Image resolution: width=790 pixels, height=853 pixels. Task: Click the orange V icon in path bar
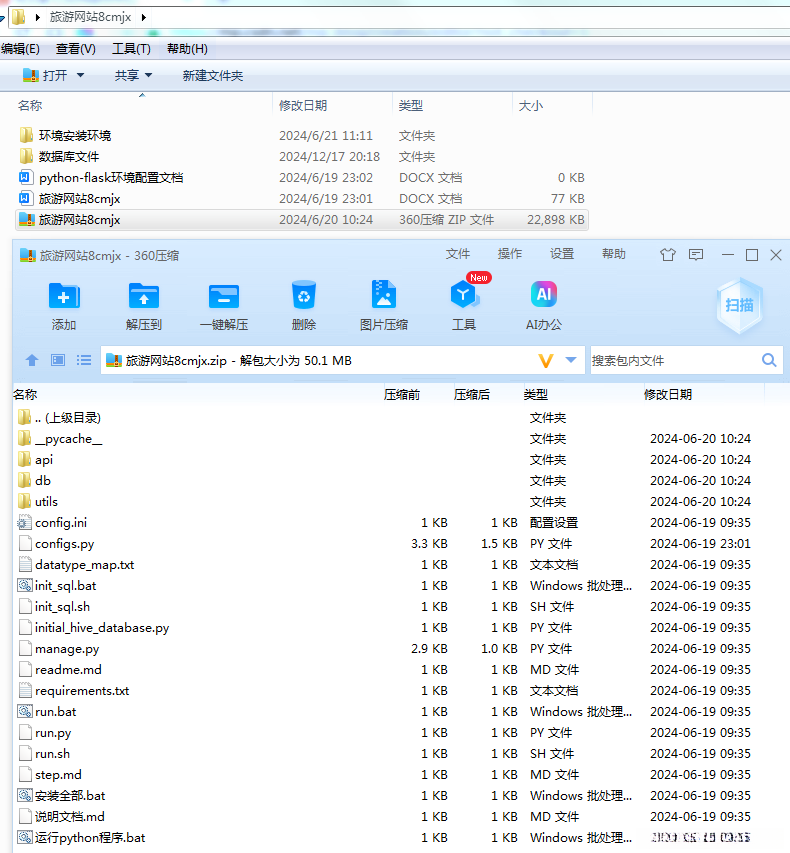pos(546,361)
